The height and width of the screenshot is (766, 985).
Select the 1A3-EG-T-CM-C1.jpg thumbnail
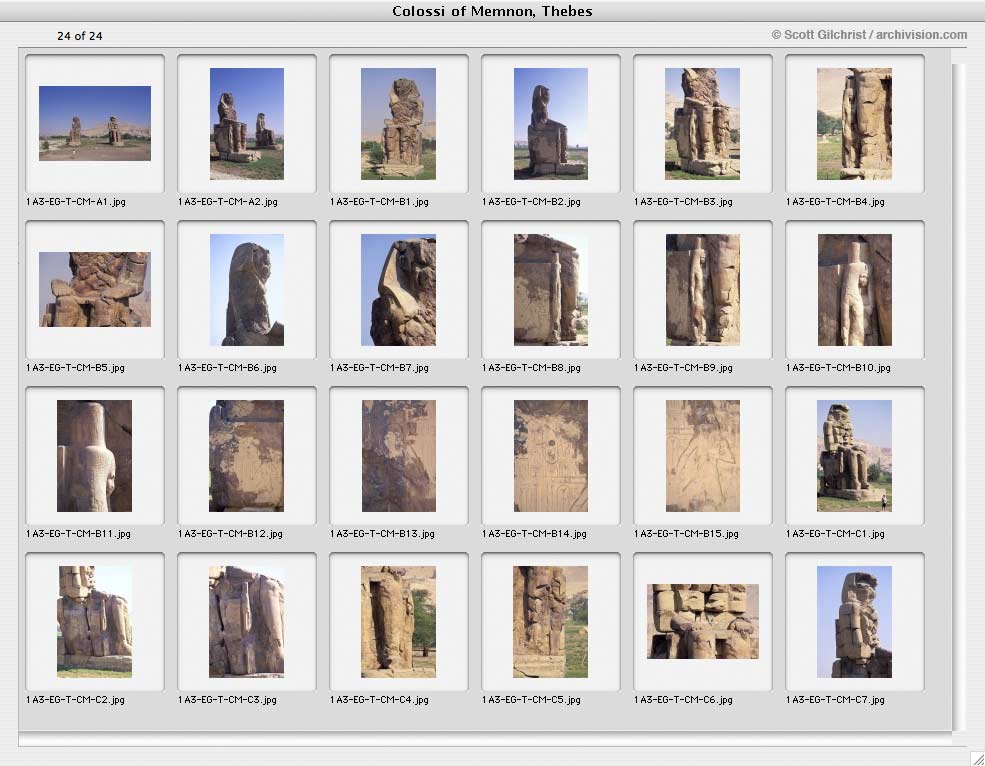(854, 456)
